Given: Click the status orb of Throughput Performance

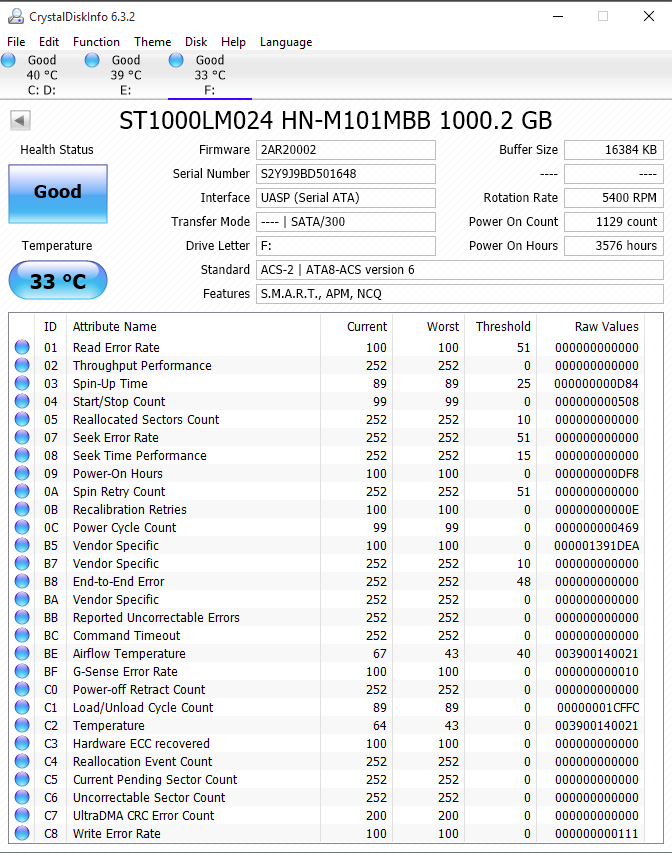Looking at the screenshot, I should 22,365.
